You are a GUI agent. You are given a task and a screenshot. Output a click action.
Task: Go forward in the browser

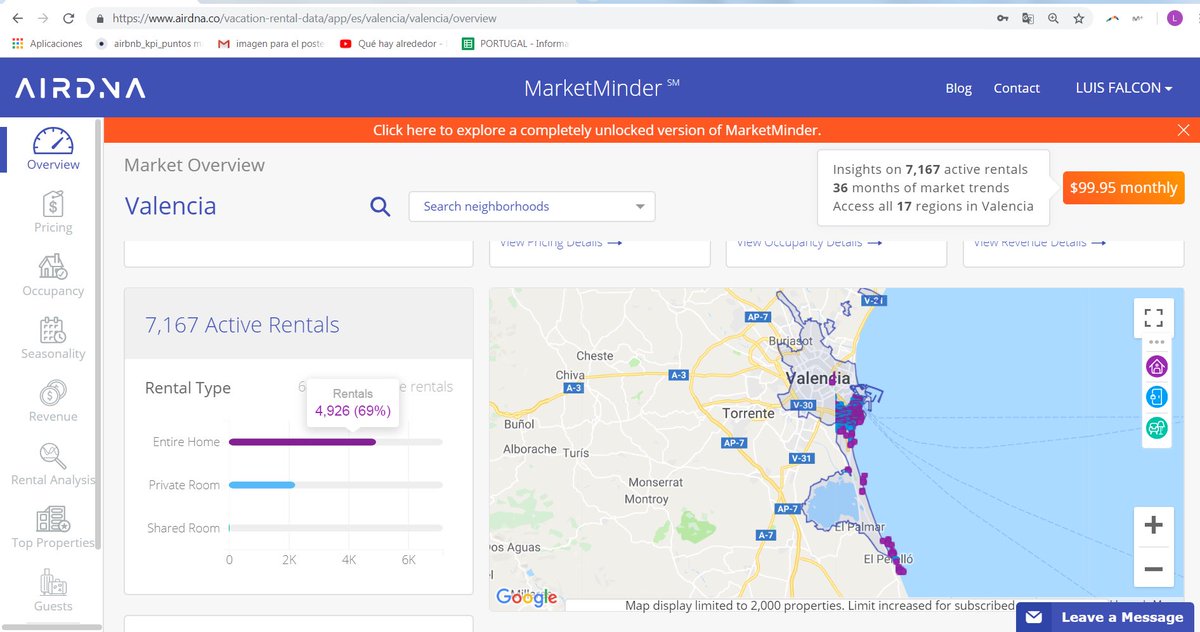[x=43, y=18]
